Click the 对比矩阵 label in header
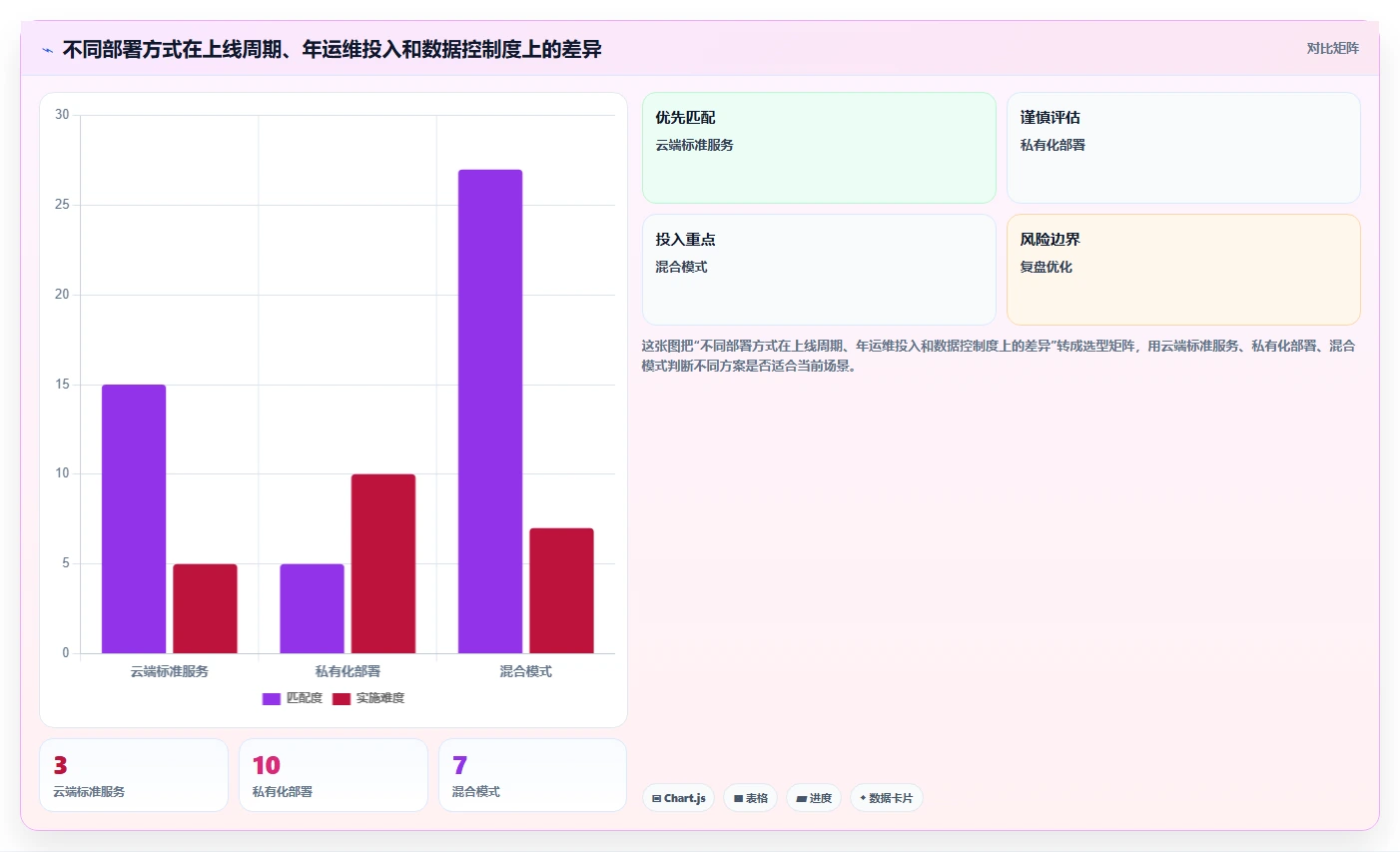 (1332, 48)
